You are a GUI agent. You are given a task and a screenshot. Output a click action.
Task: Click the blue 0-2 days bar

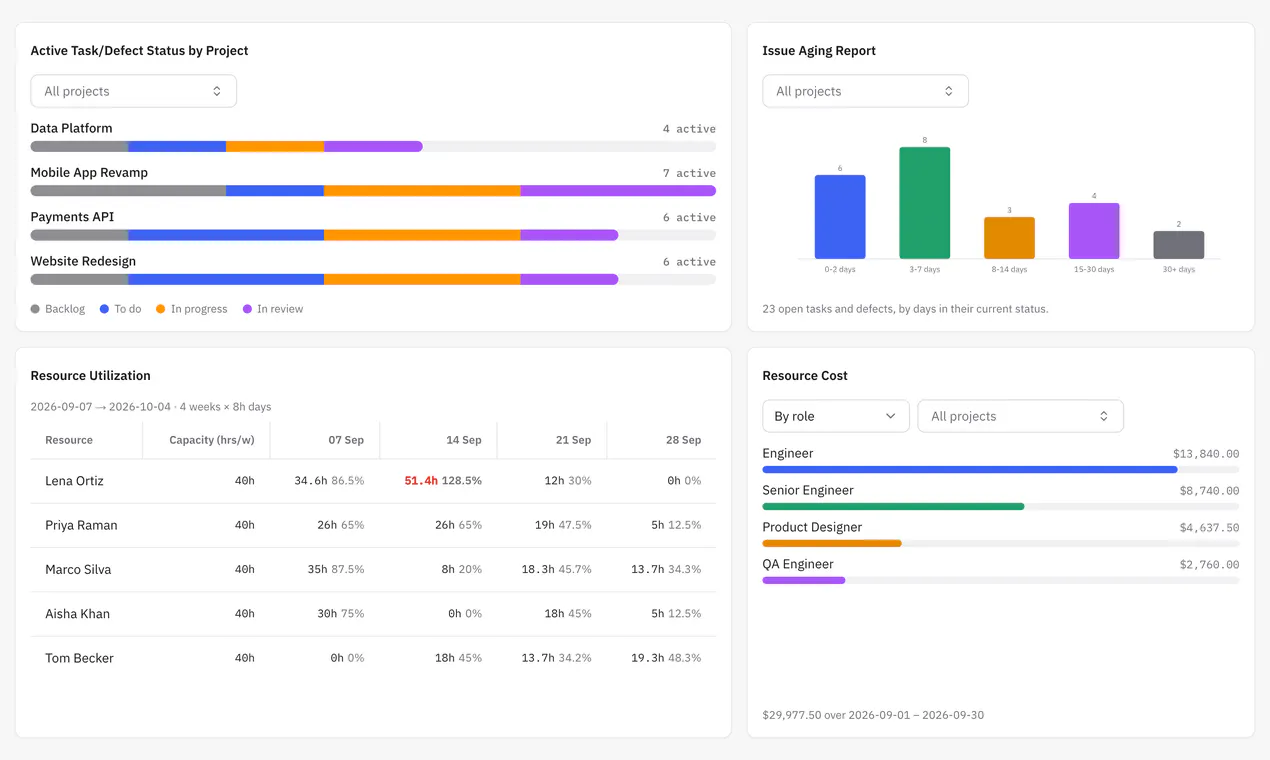[840, 217]
